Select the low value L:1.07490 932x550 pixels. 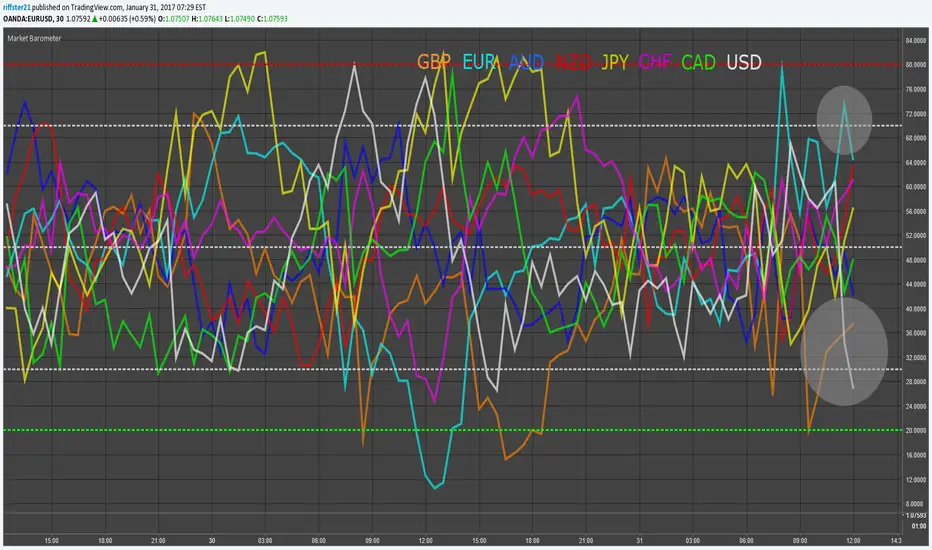(240, 19)
